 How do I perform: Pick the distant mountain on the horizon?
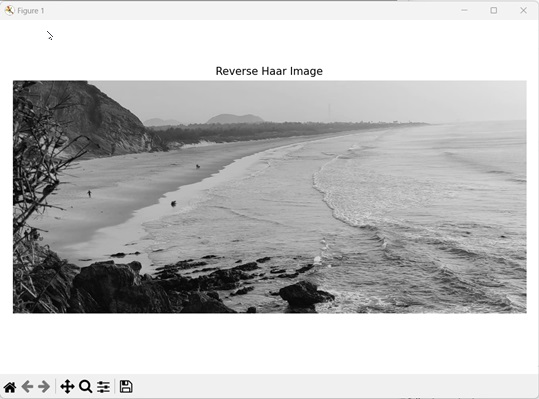coord(235,119)
